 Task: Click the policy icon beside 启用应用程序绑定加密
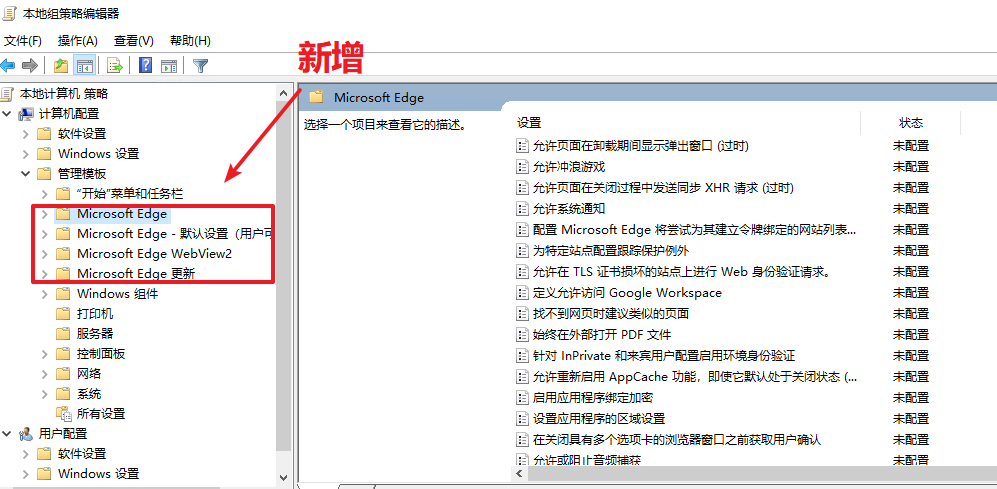coord(522,397)
